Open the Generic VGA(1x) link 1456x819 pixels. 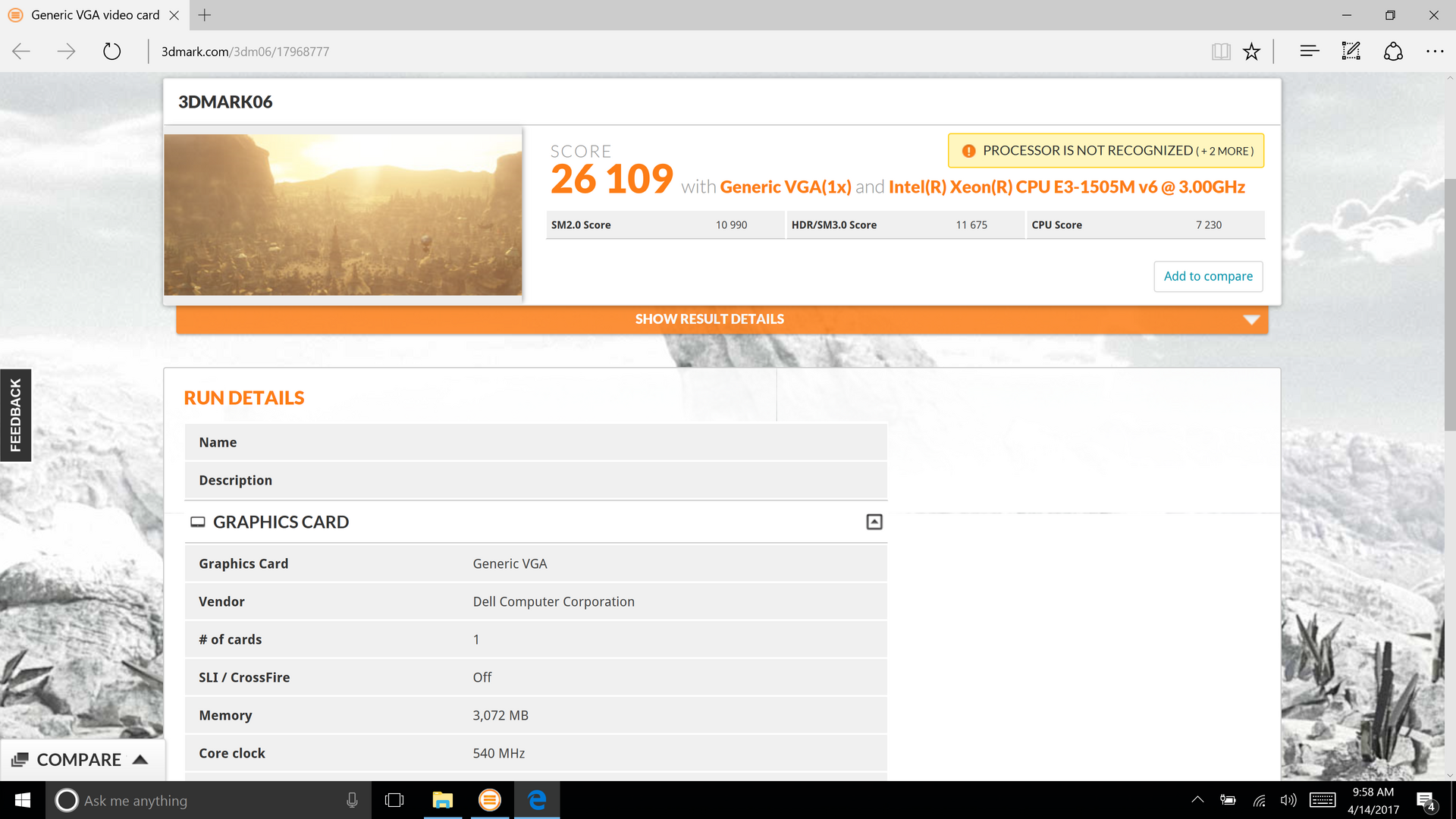tap(785, 187)
